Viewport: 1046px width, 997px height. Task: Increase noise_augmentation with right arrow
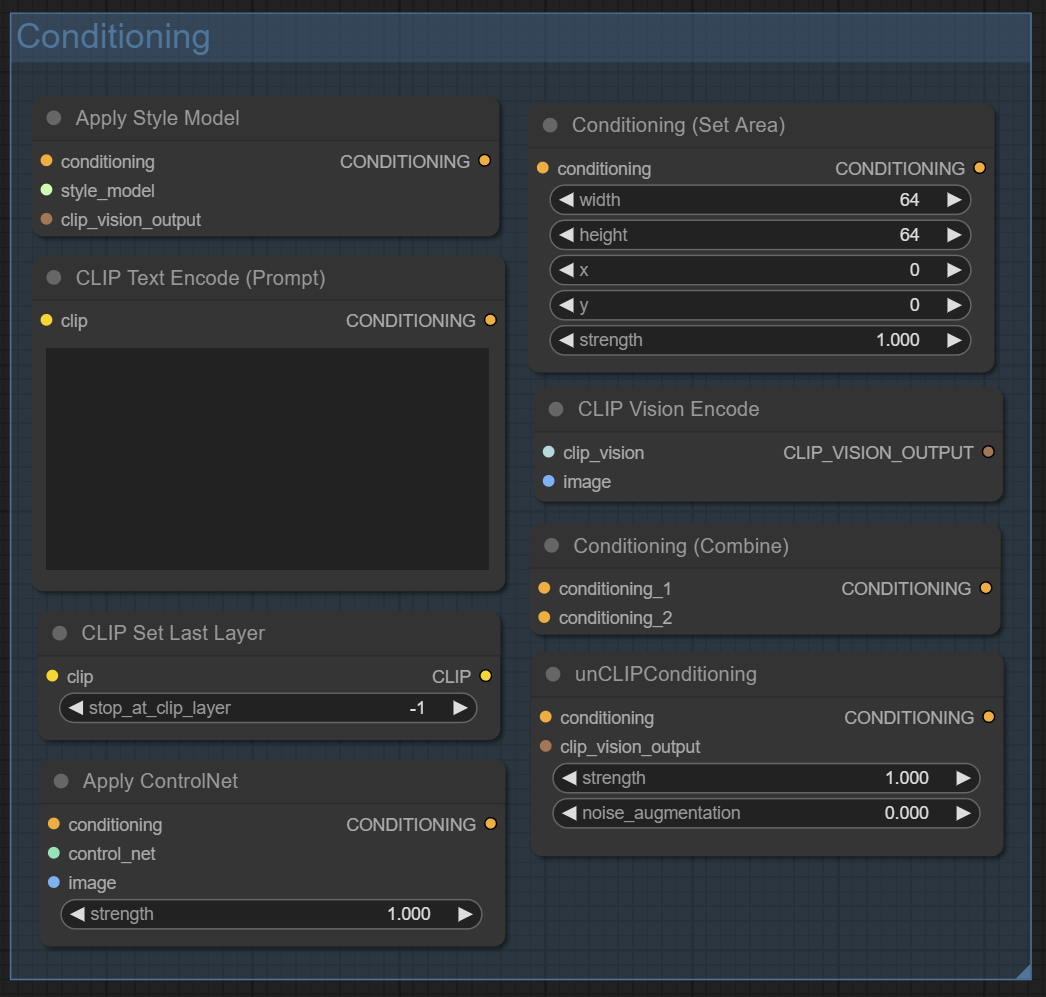(963, 813)
